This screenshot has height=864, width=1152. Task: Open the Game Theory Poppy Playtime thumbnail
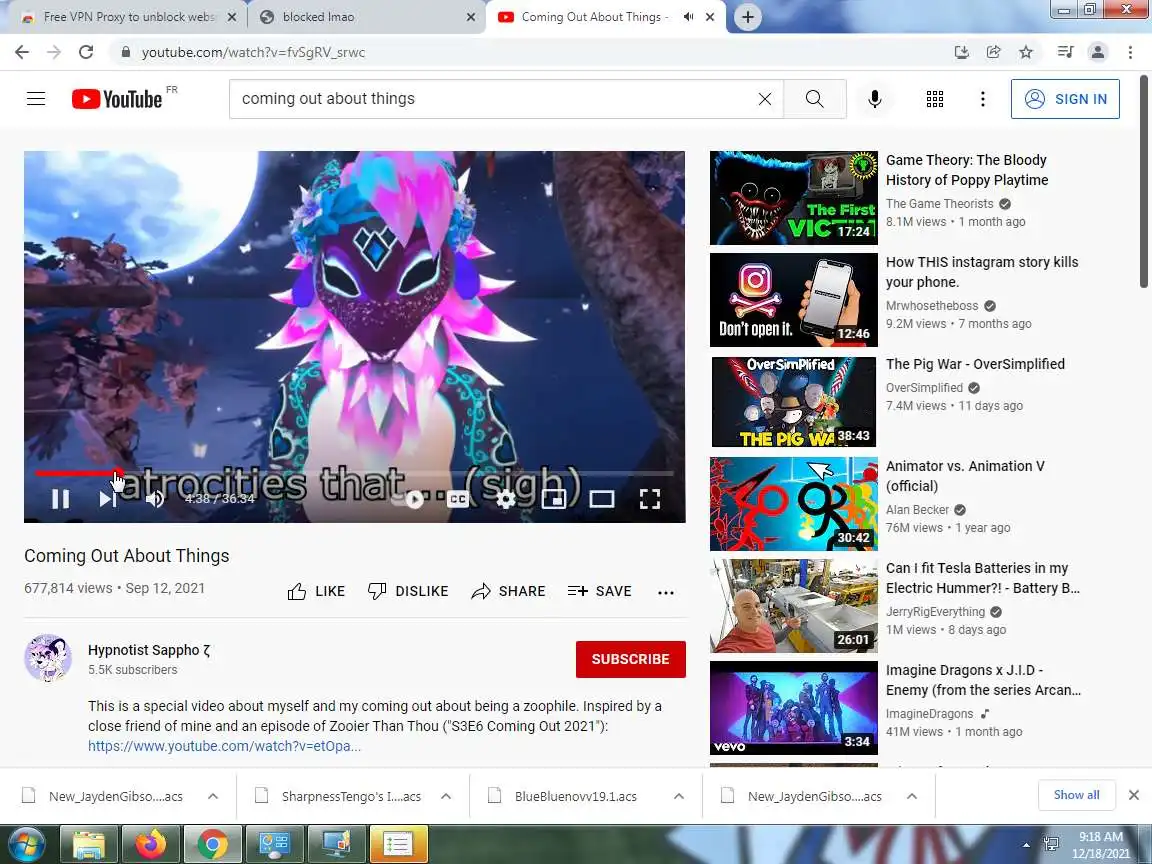point(793,198)
